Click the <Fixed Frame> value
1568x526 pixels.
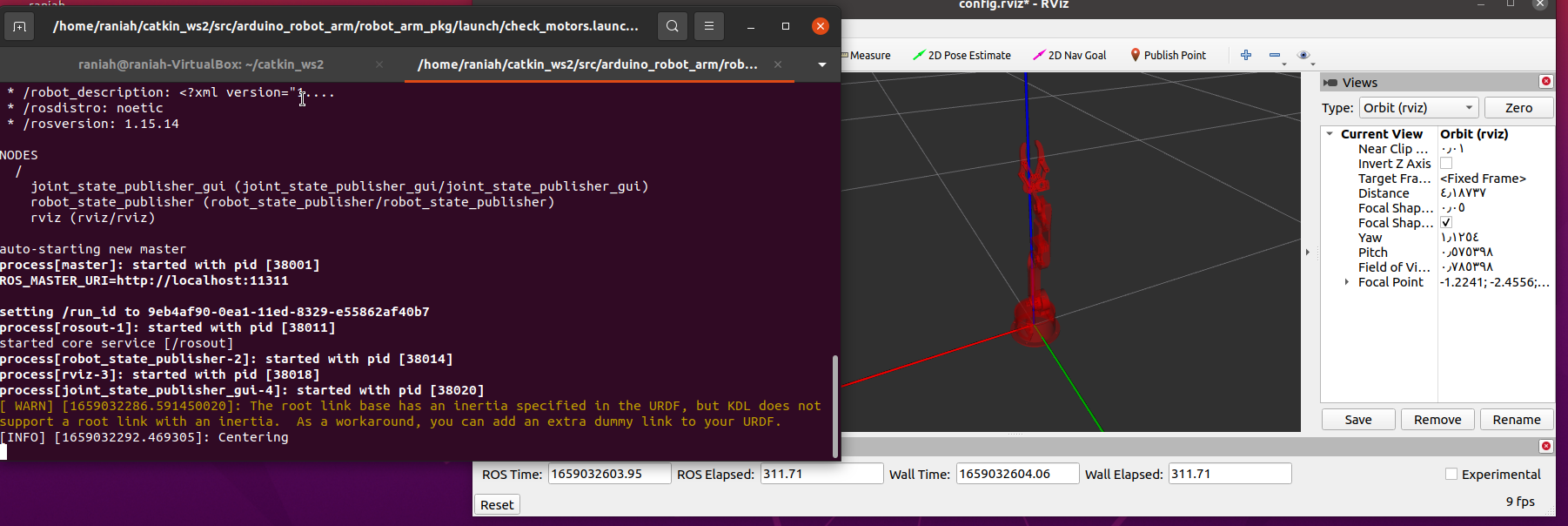[1483, 179]
